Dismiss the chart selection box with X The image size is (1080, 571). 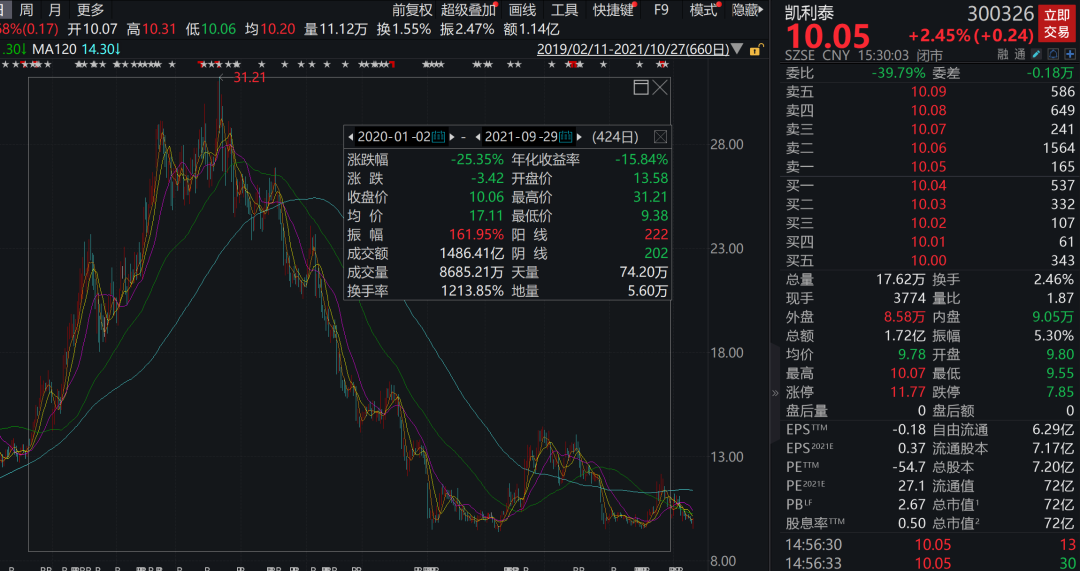(661, 87)
